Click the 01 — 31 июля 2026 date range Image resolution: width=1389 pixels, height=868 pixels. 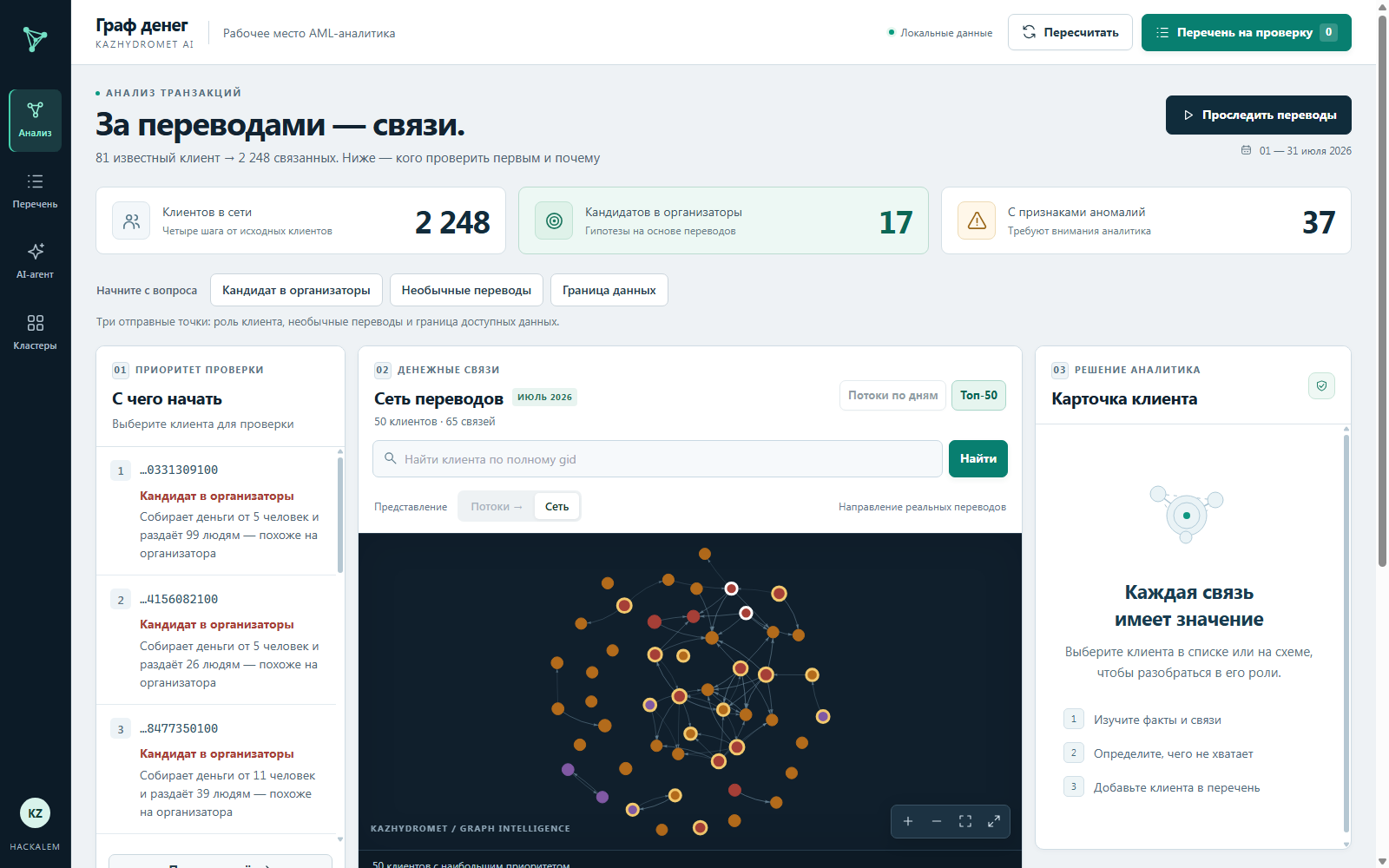click(1305, 151)
